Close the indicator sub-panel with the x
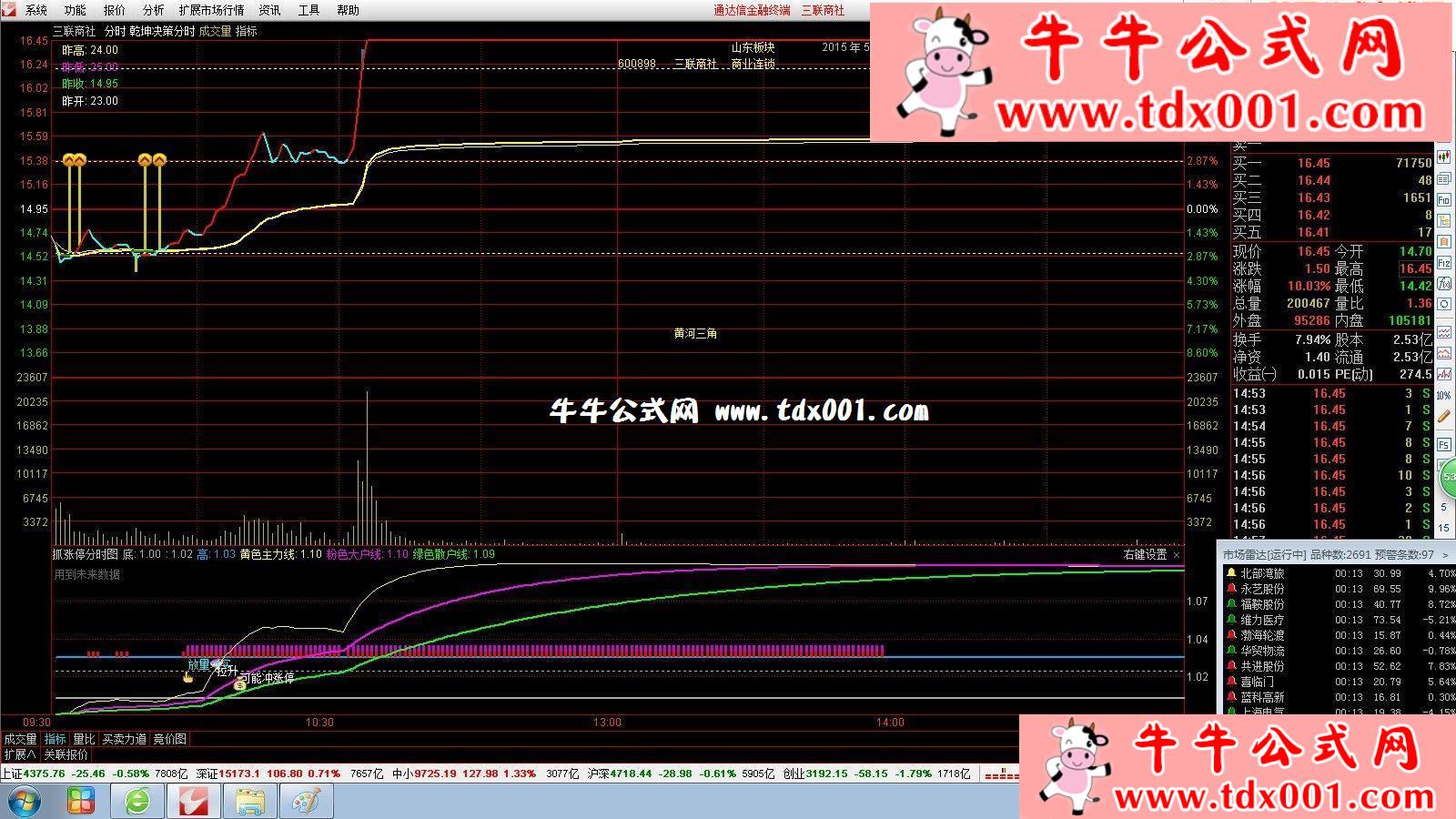 [x=1177, y=554]
